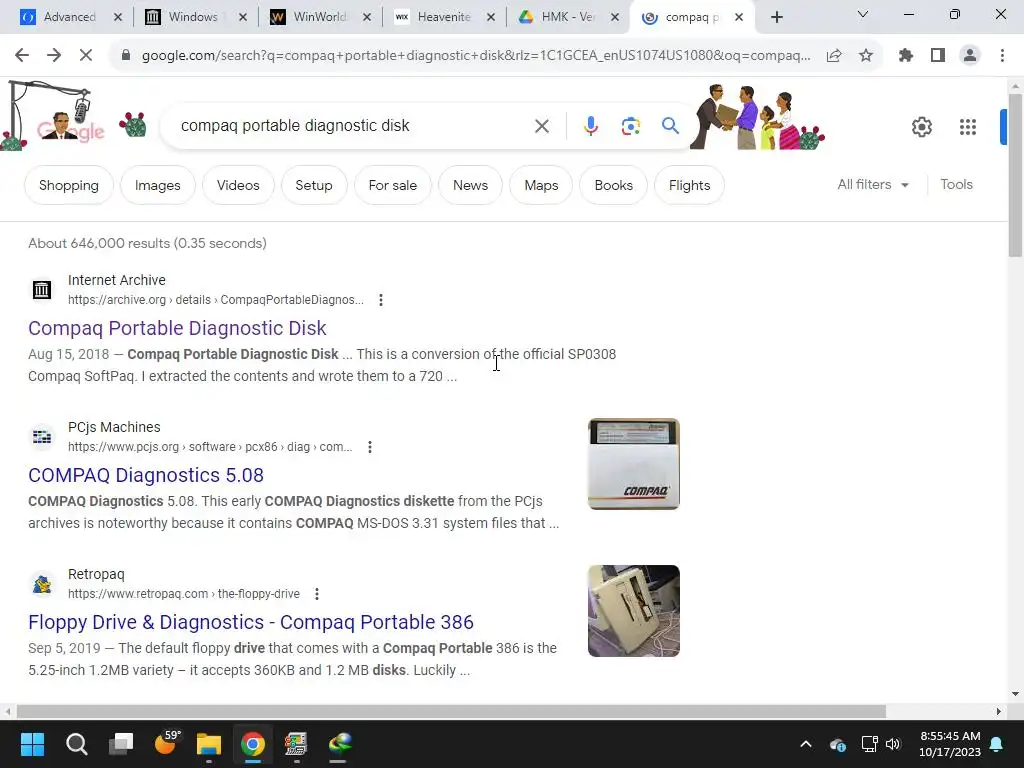Open the Windows Start menu
Image resolution: width=1024 pixels, height=768 pixels.
point(32,743)
